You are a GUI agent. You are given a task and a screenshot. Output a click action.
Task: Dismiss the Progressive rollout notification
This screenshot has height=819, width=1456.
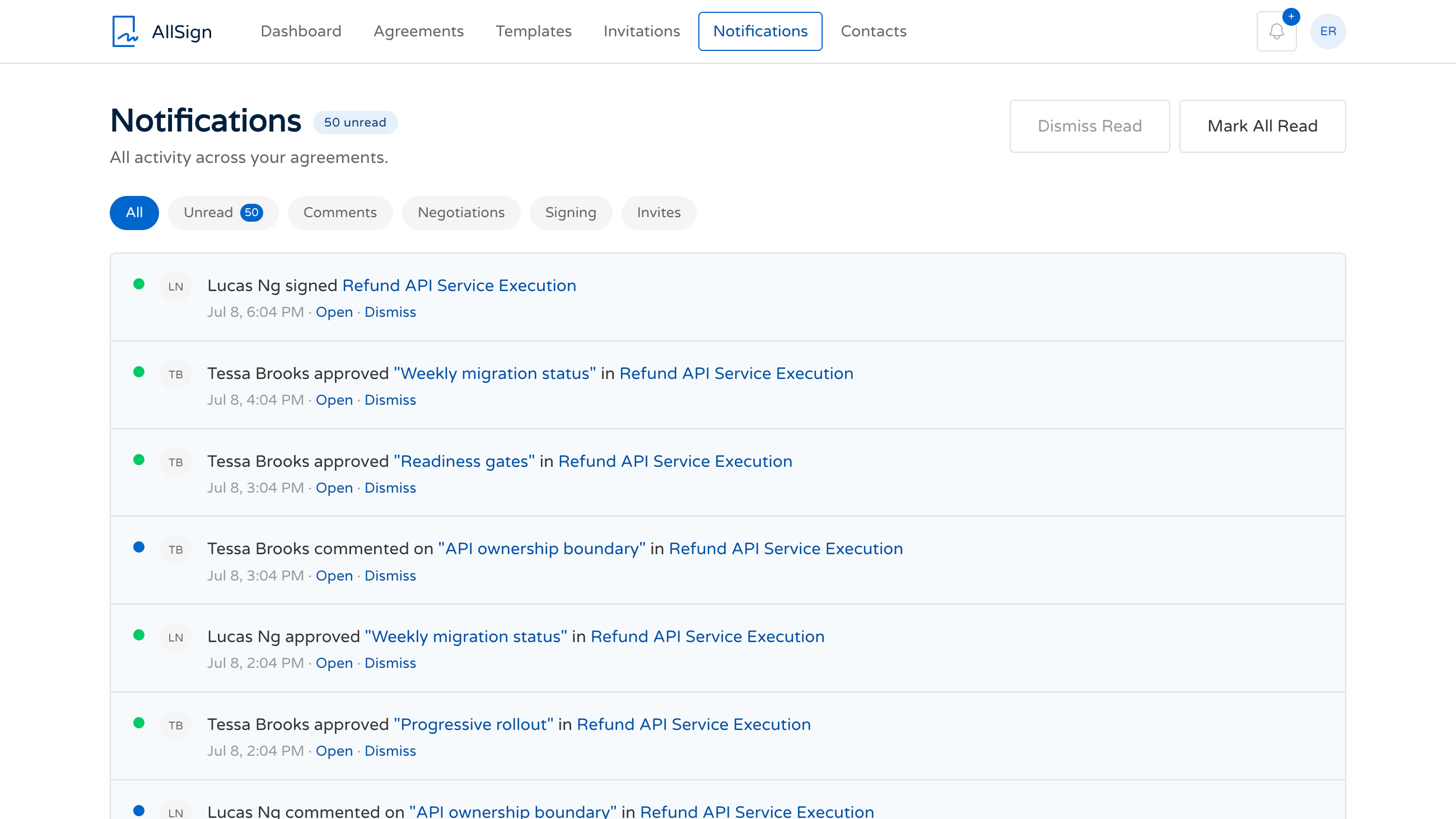pos(390,751)
